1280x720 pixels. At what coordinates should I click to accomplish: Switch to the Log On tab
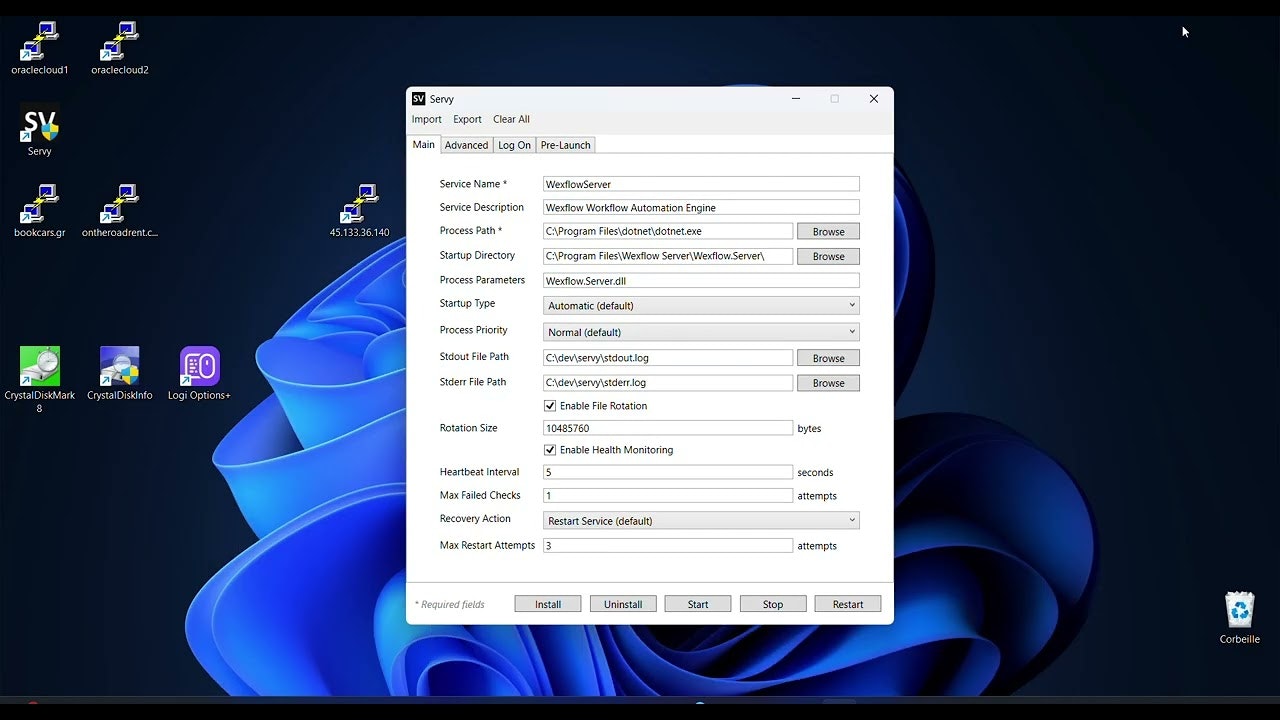[x=515, y=145]
